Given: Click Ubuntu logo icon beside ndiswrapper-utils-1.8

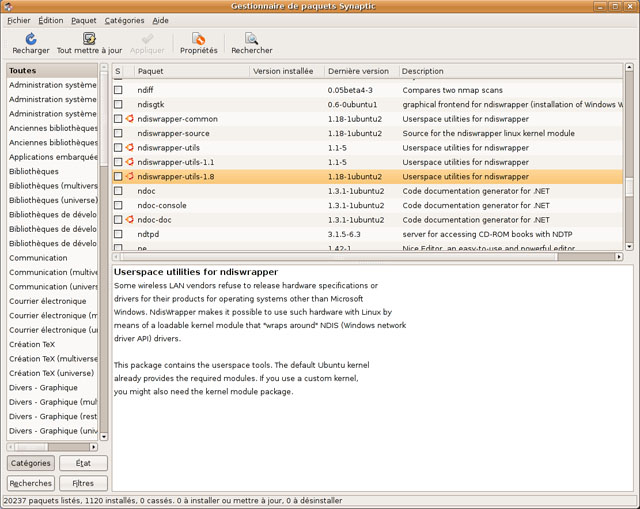Looking at the screenshot, I should tap(129, 177).
